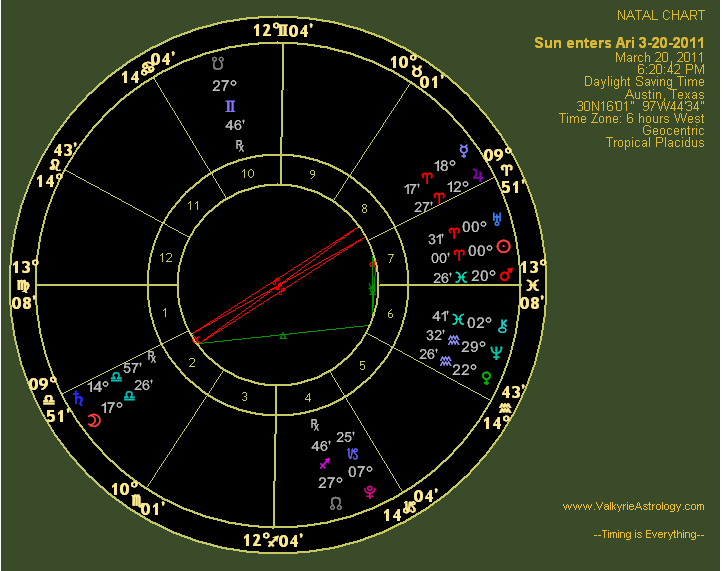The image size is (724, 571).
Task: Select the Midheaven 12° Gemini 04' cusp label
Action: click(x=282, y=30)
